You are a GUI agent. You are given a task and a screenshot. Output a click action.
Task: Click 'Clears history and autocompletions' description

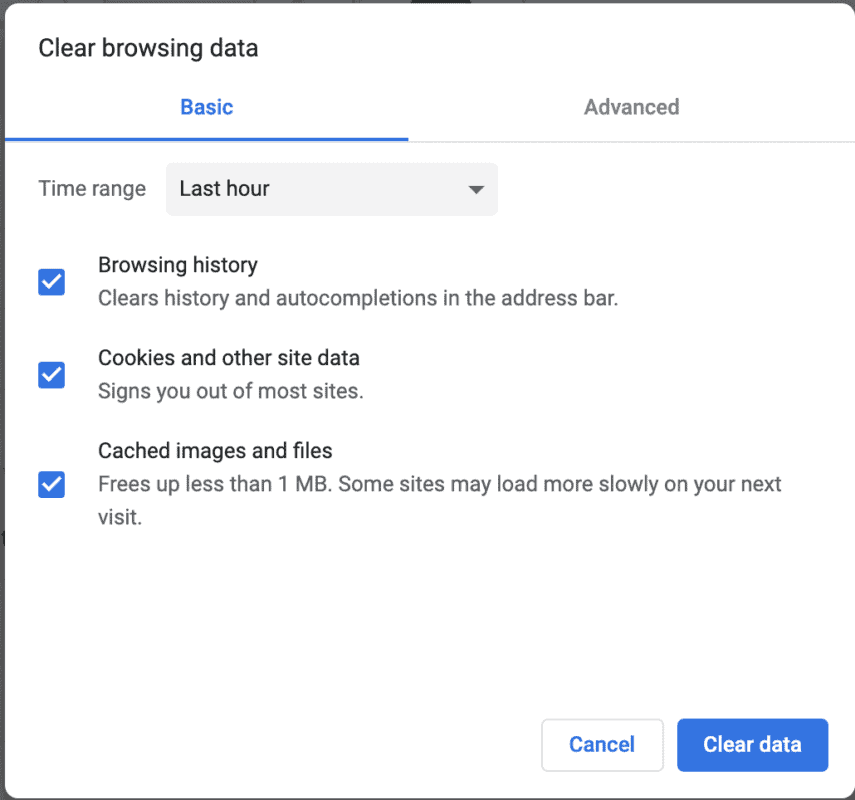coord(358,299)
